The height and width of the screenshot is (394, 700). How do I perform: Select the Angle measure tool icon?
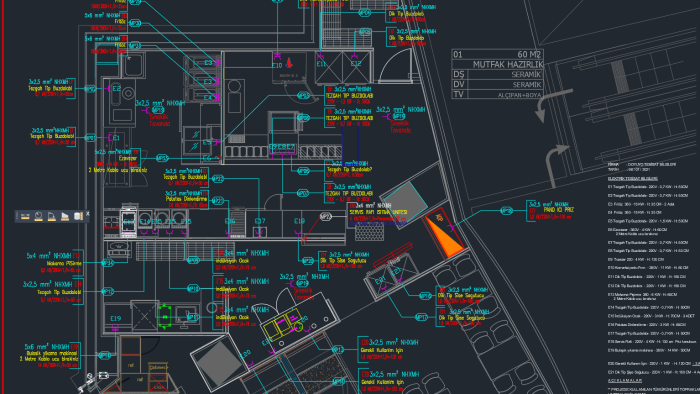coord(52,216)
